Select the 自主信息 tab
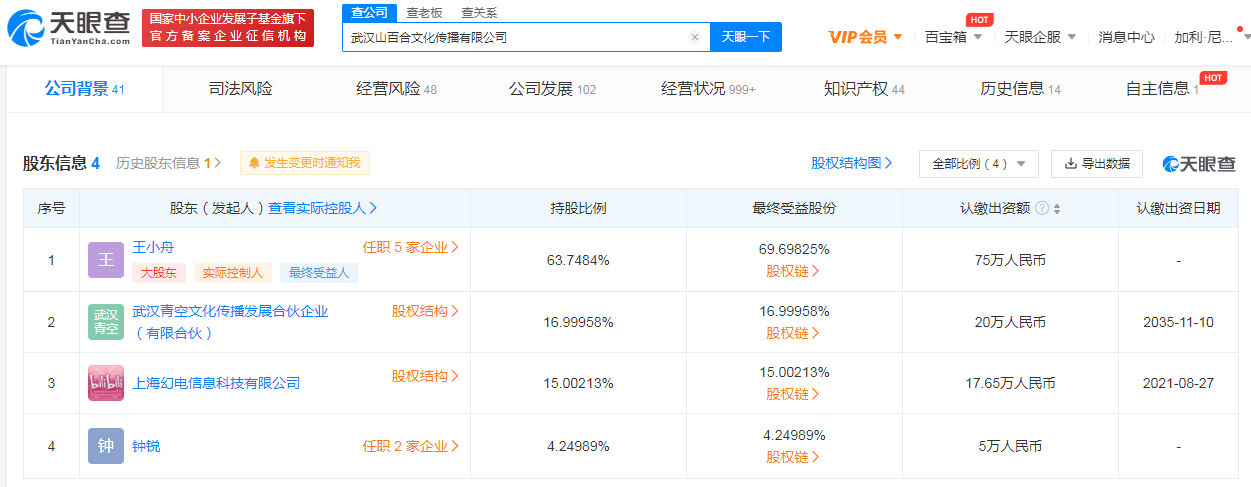This screenshot has height=487, width=1251. [1162, 89]
